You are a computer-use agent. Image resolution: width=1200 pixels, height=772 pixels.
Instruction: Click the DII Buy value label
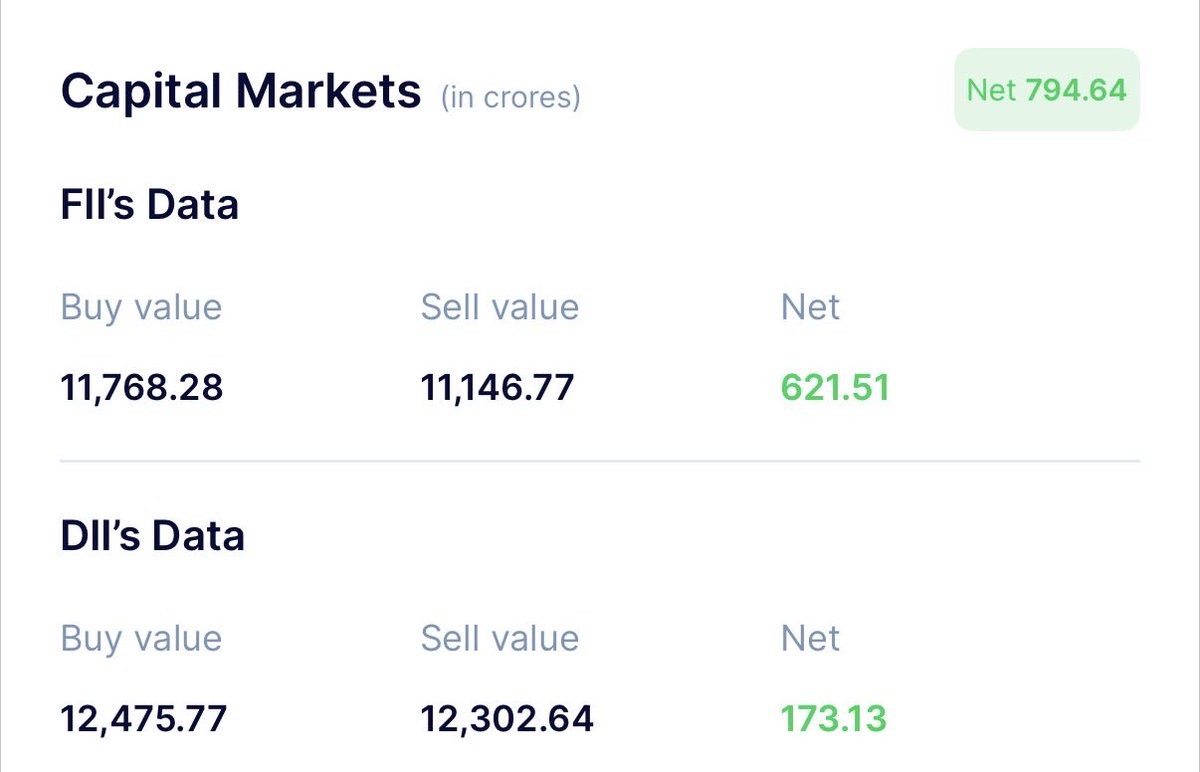point(141,638)
